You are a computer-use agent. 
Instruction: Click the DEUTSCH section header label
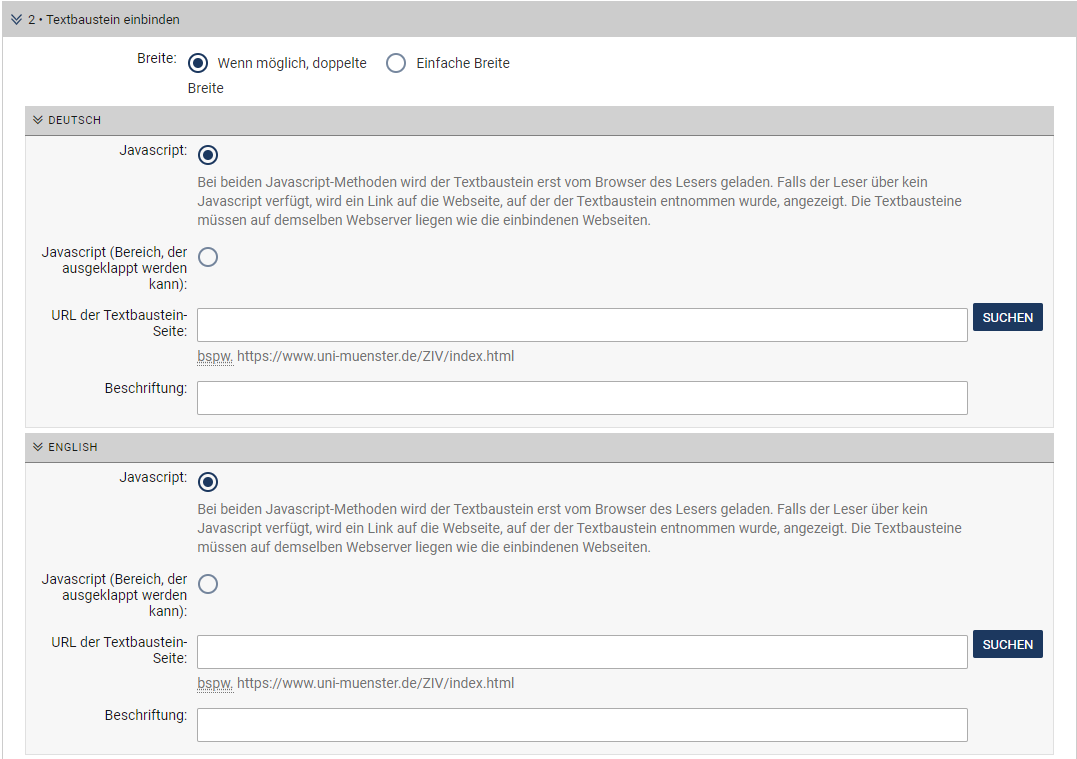coord(75,120)
